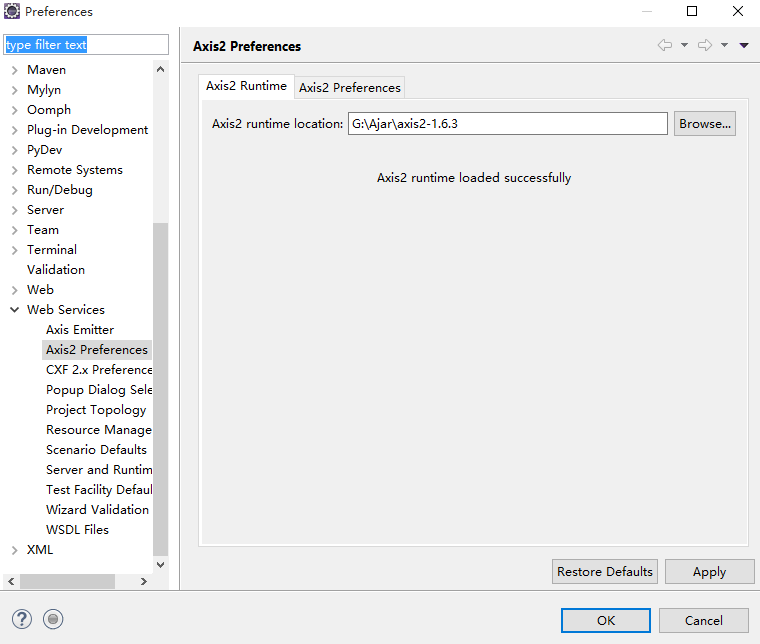The height and width of the screenshot is (644, 760).
Task: Expand the Server tree node
Action: 15,210
